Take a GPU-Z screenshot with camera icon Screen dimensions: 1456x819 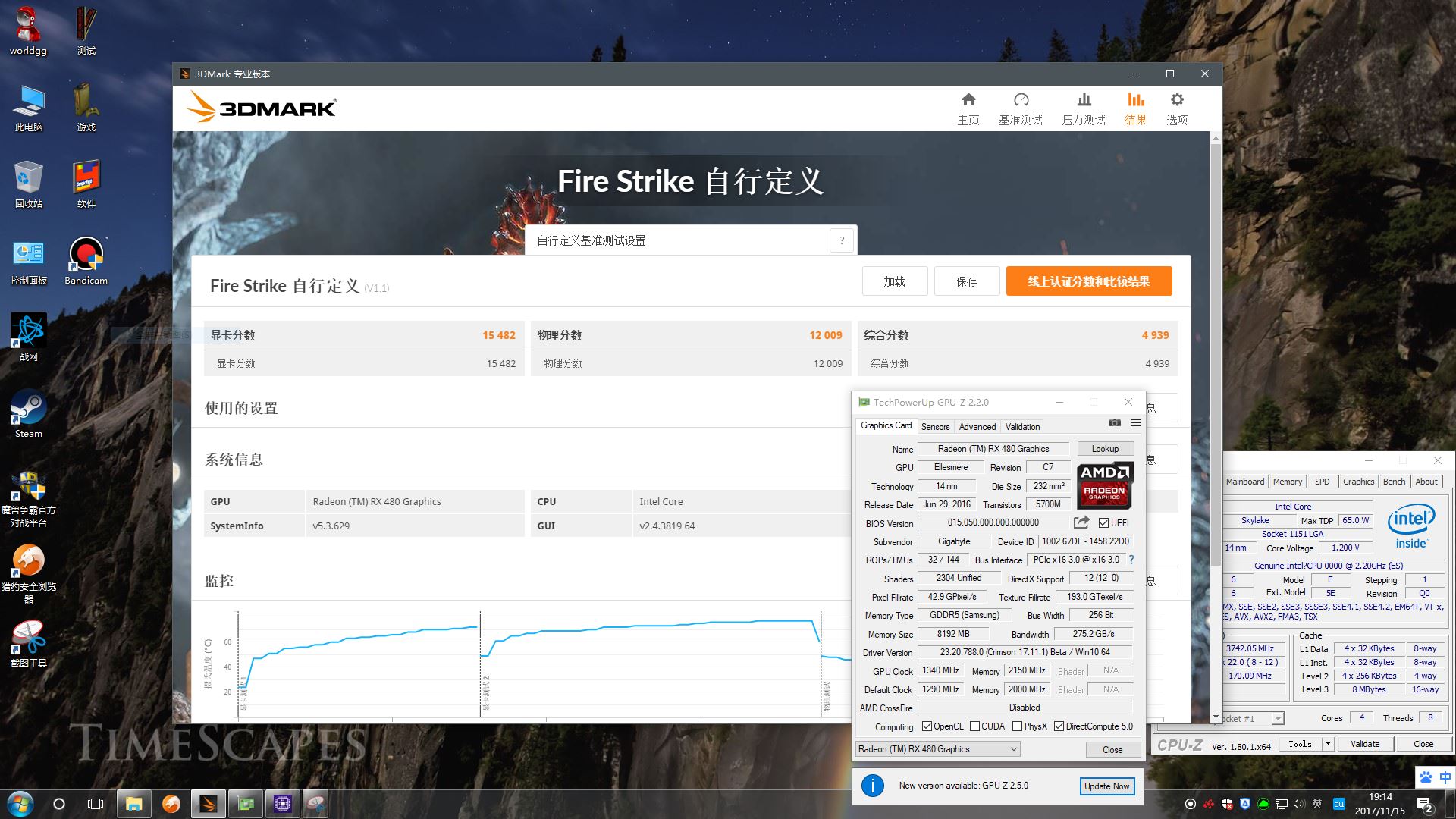coord(1114,422)
